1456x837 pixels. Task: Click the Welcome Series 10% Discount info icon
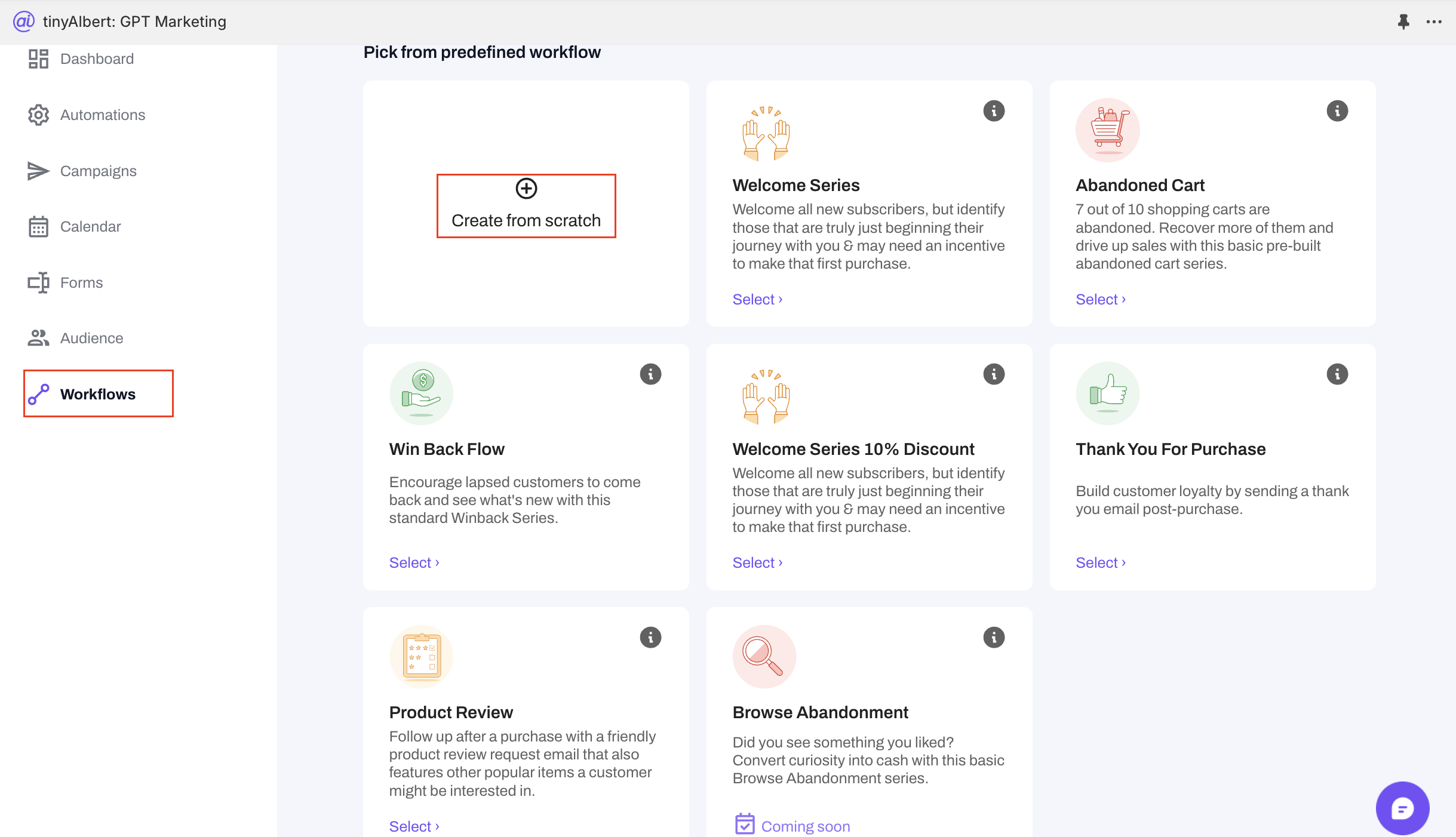[994, 374]
